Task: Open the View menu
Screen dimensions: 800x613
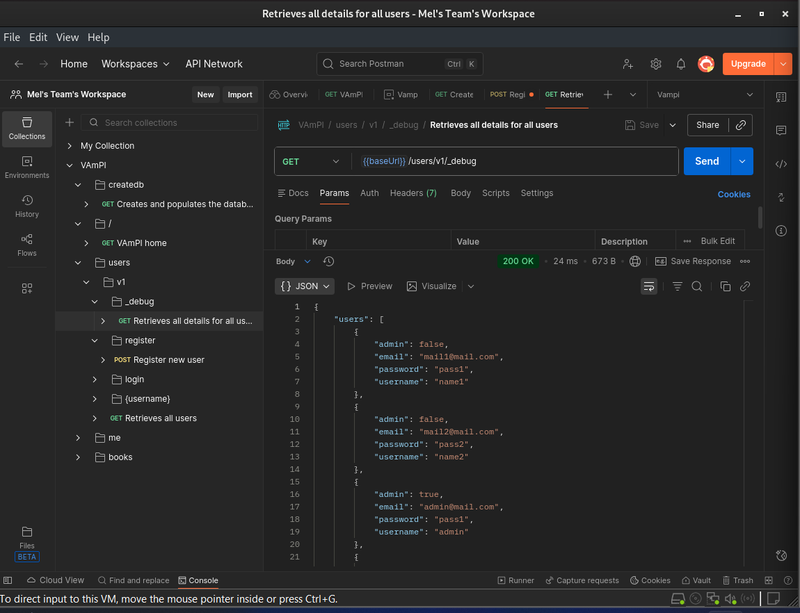Action: [x=67, y=37]
